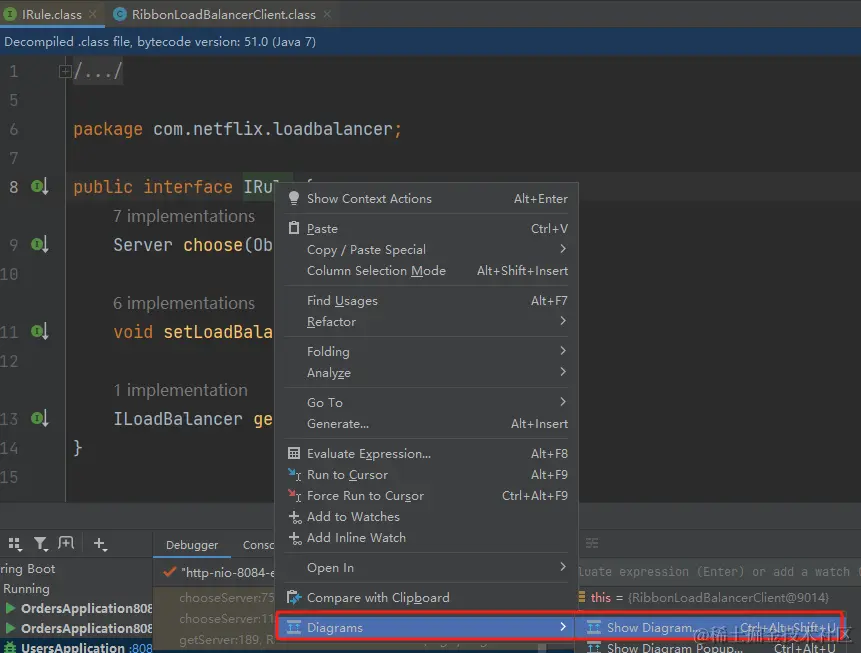Click implementations gutter icon on line 11
This screenshot has width=861, height=653.
pyautogui.click(x=40, y=332)
